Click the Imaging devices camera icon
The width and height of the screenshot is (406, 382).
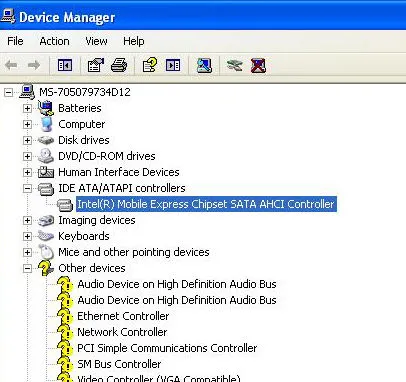46,220
